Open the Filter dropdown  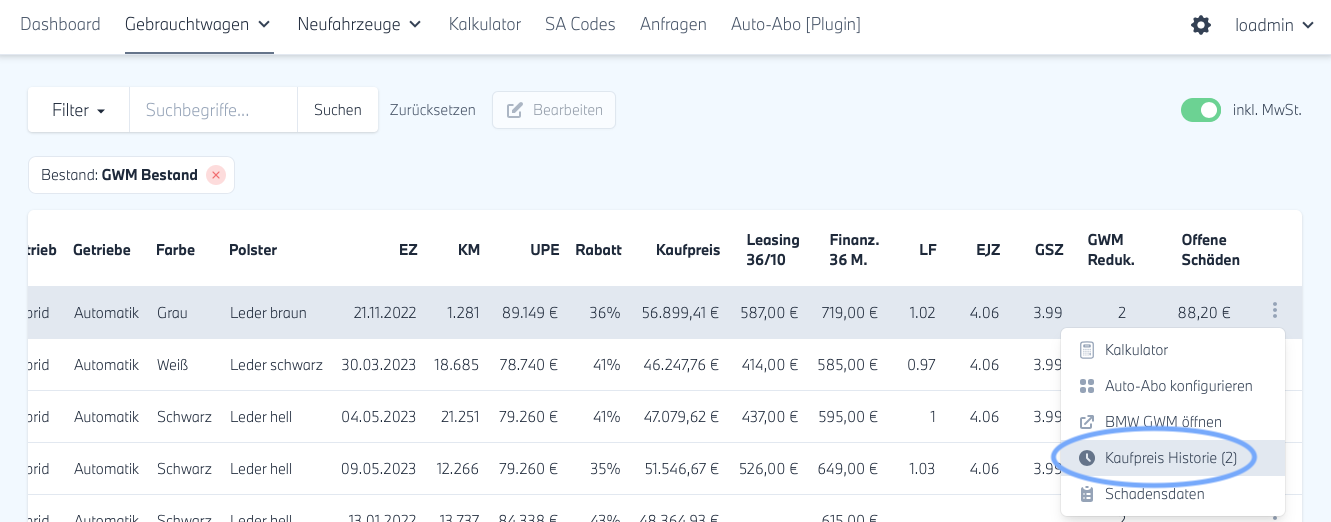(x=79, y=110)
